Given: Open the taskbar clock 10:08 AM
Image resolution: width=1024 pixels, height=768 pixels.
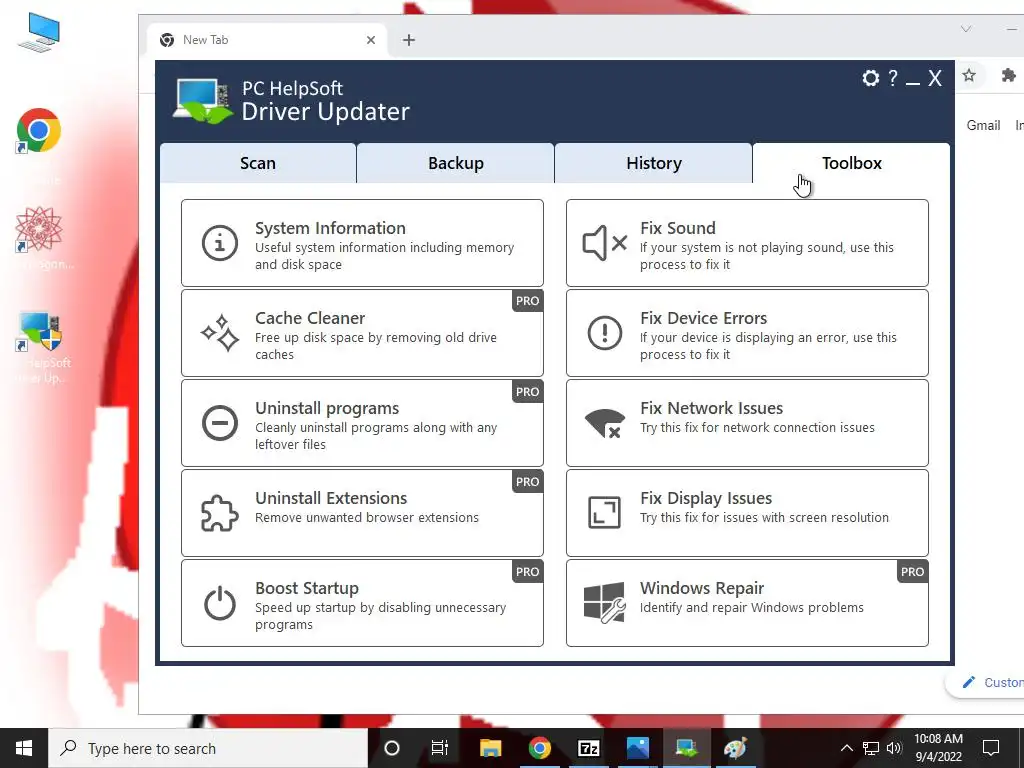Looking at the screenshot, I should coord(938,748).
